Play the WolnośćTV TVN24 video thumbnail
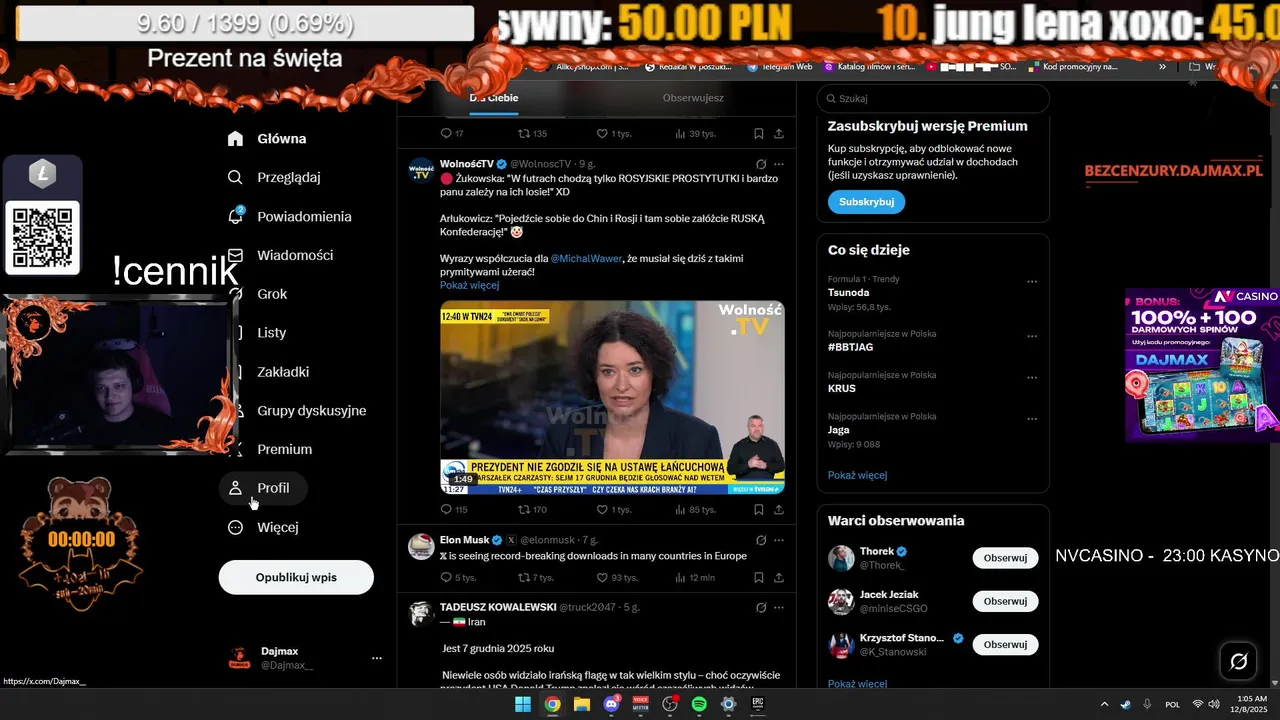The image size is (1280, 720). pyautogui.click(x=612, y=397)
